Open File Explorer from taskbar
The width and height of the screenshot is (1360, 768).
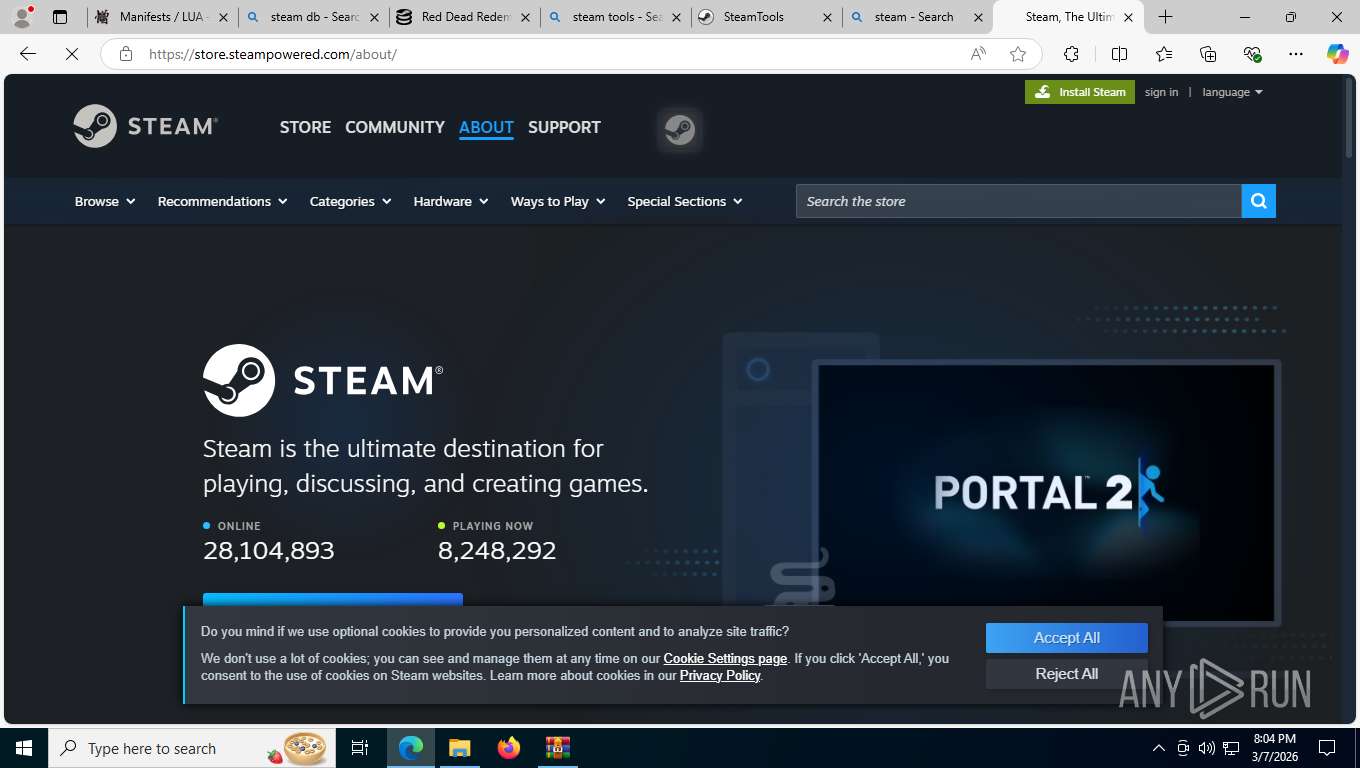(x=459, y=748)
